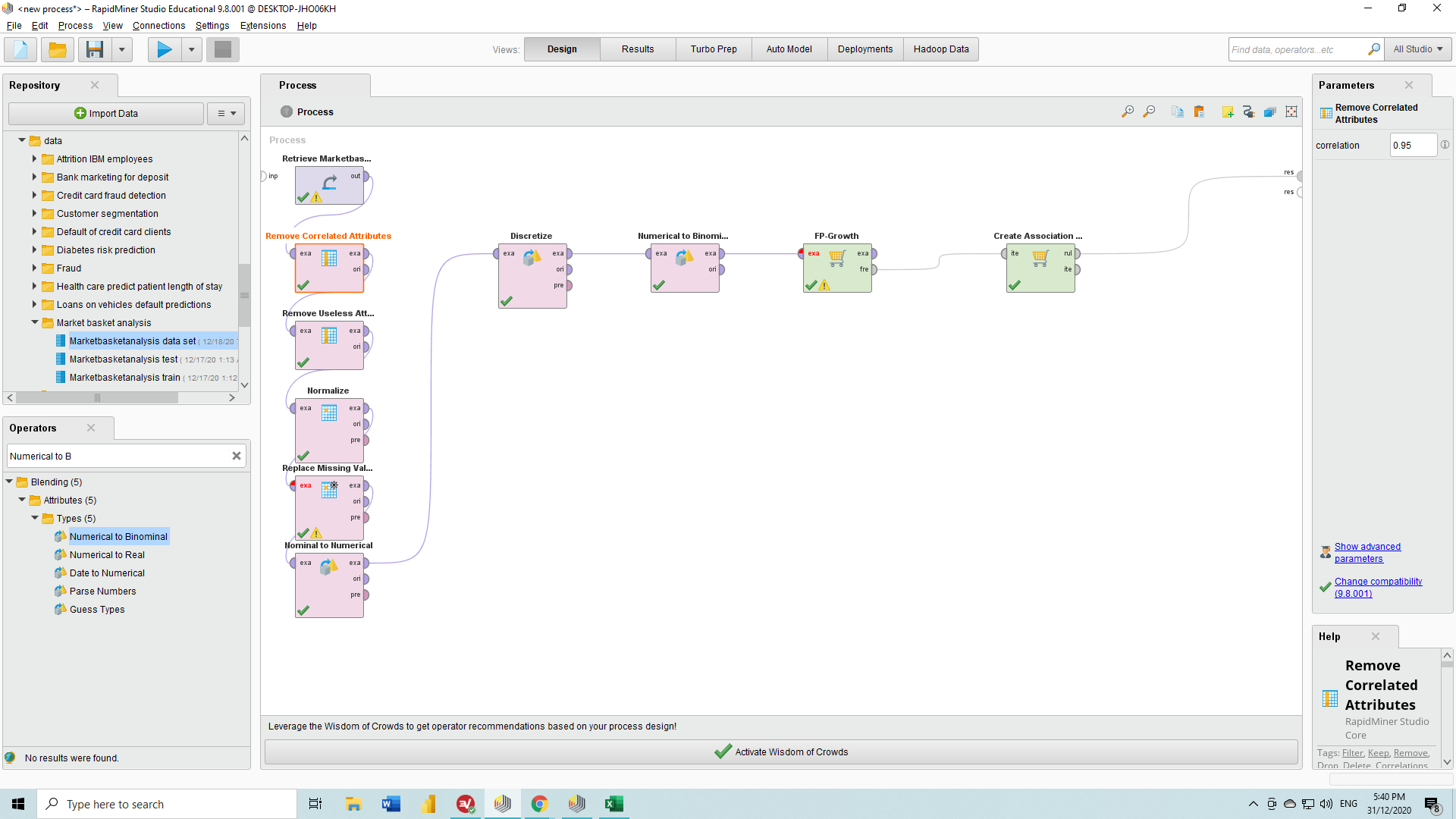Select the Nominal to Numerical operator
This screenshot has width=1456, height=819.
click(x=330, y=585)
